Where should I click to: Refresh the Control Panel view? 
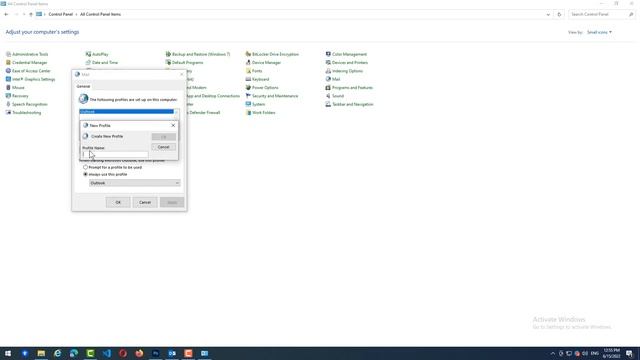[x=559, y=14]
